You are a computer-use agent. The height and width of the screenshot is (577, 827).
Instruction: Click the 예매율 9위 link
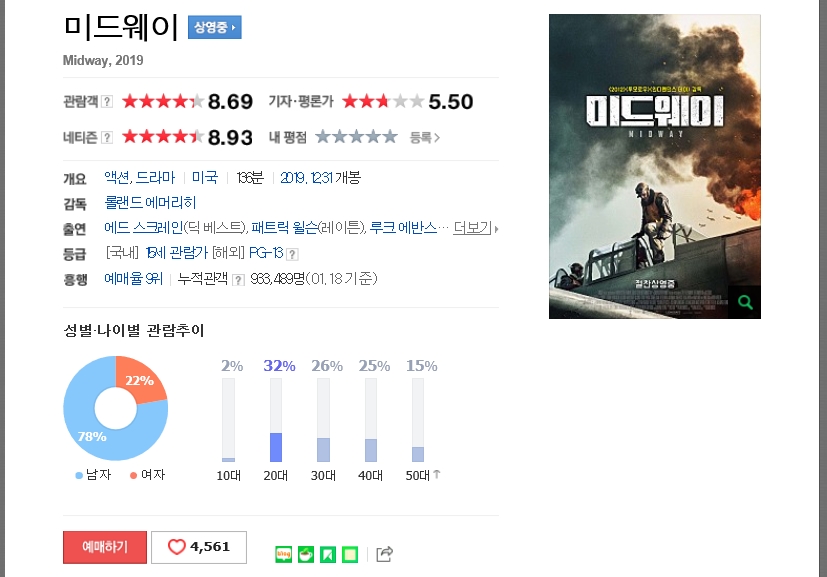coord(133,278)
